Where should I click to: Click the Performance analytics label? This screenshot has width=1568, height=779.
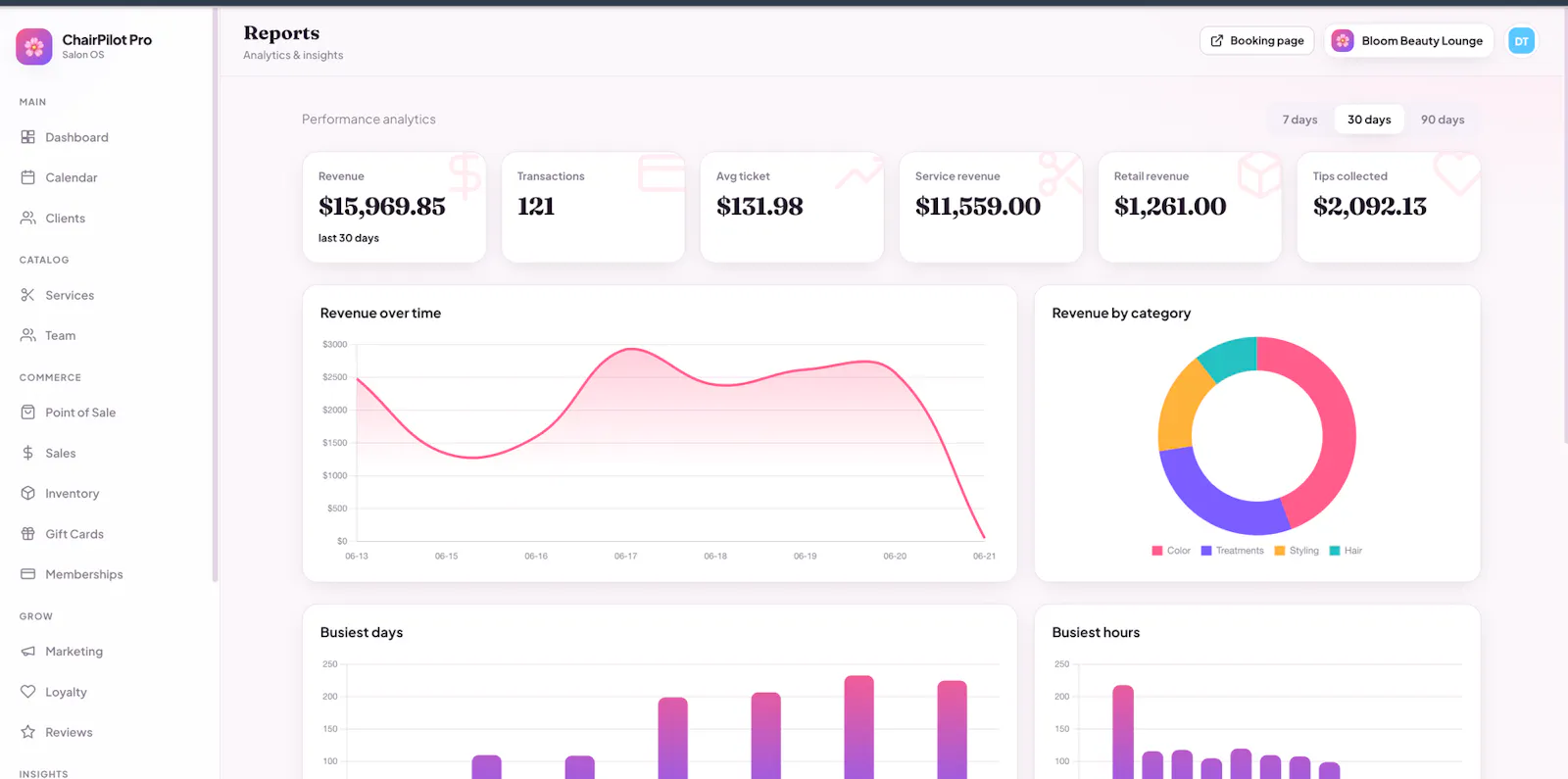tap(368, 120)
